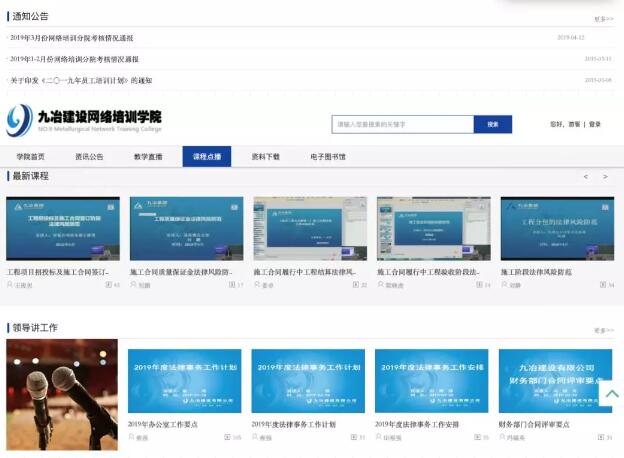Open the 电子图书馆 tab
The width and height of the screenshot is (624, 458).
tap(328, 157)
